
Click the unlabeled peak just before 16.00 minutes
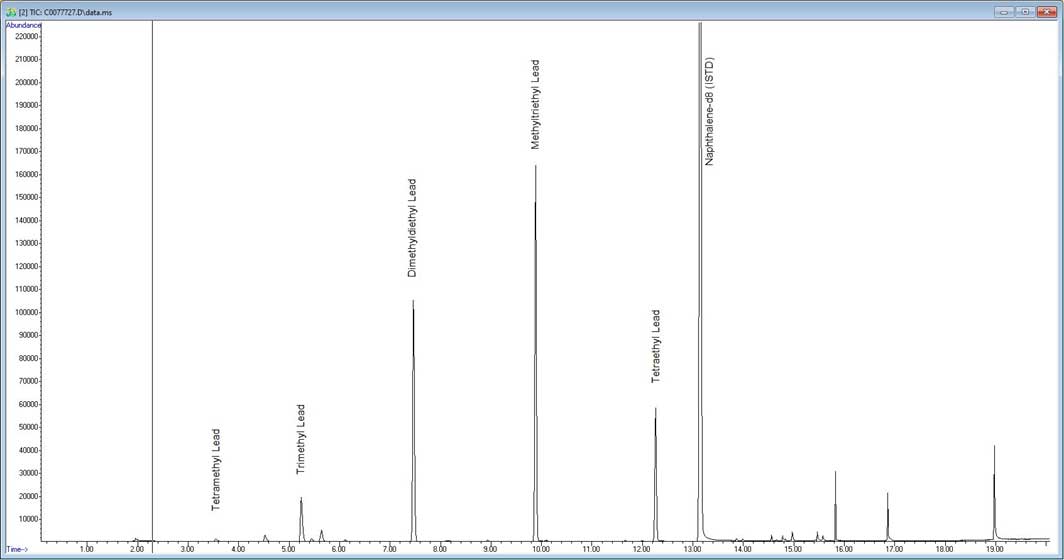[835, 473]
